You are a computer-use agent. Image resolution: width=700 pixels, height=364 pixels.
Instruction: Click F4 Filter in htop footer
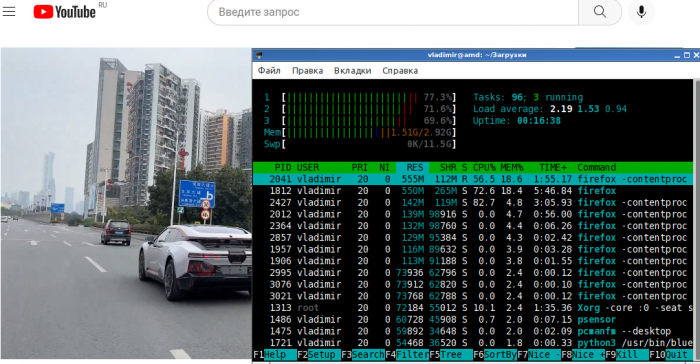pos(407,355)
